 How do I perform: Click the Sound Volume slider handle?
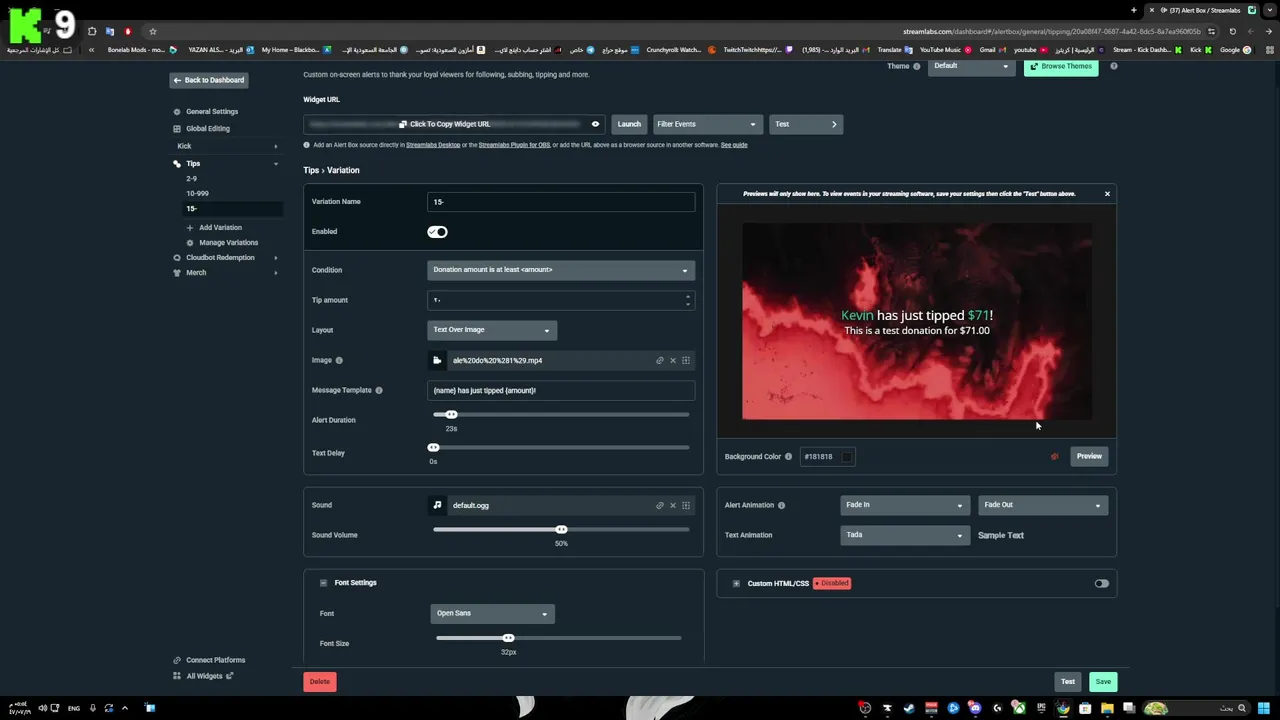(x=561, y=530)
